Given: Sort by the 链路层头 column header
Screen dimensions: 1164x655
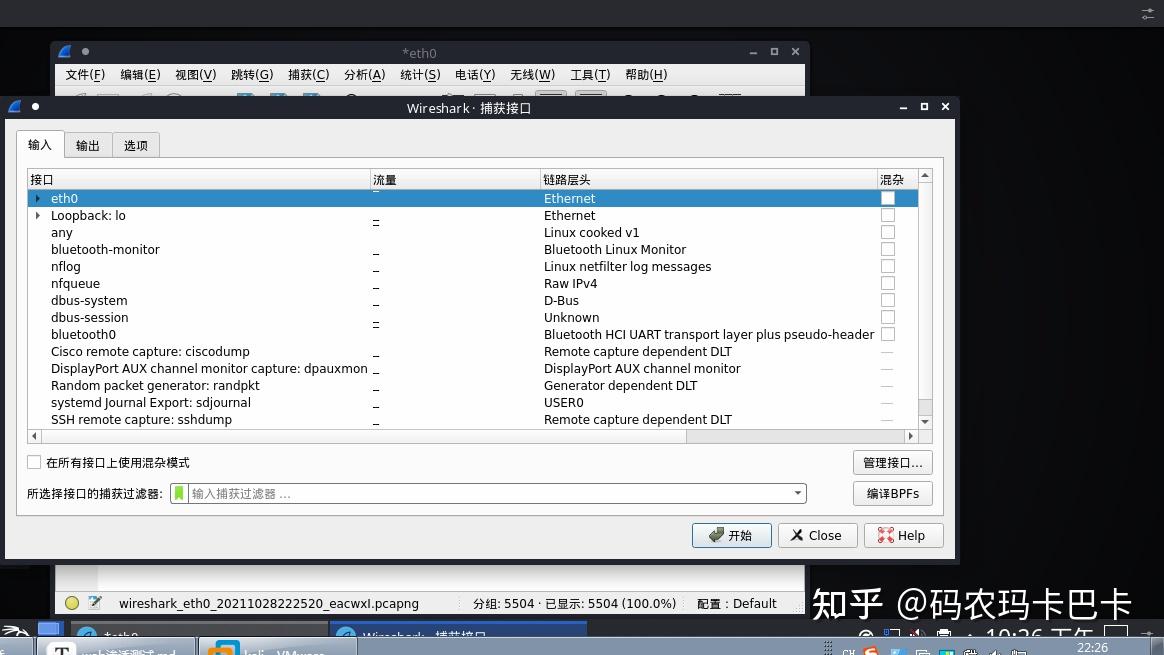Looking at the screenshot, I should click(x=708, y=180).
